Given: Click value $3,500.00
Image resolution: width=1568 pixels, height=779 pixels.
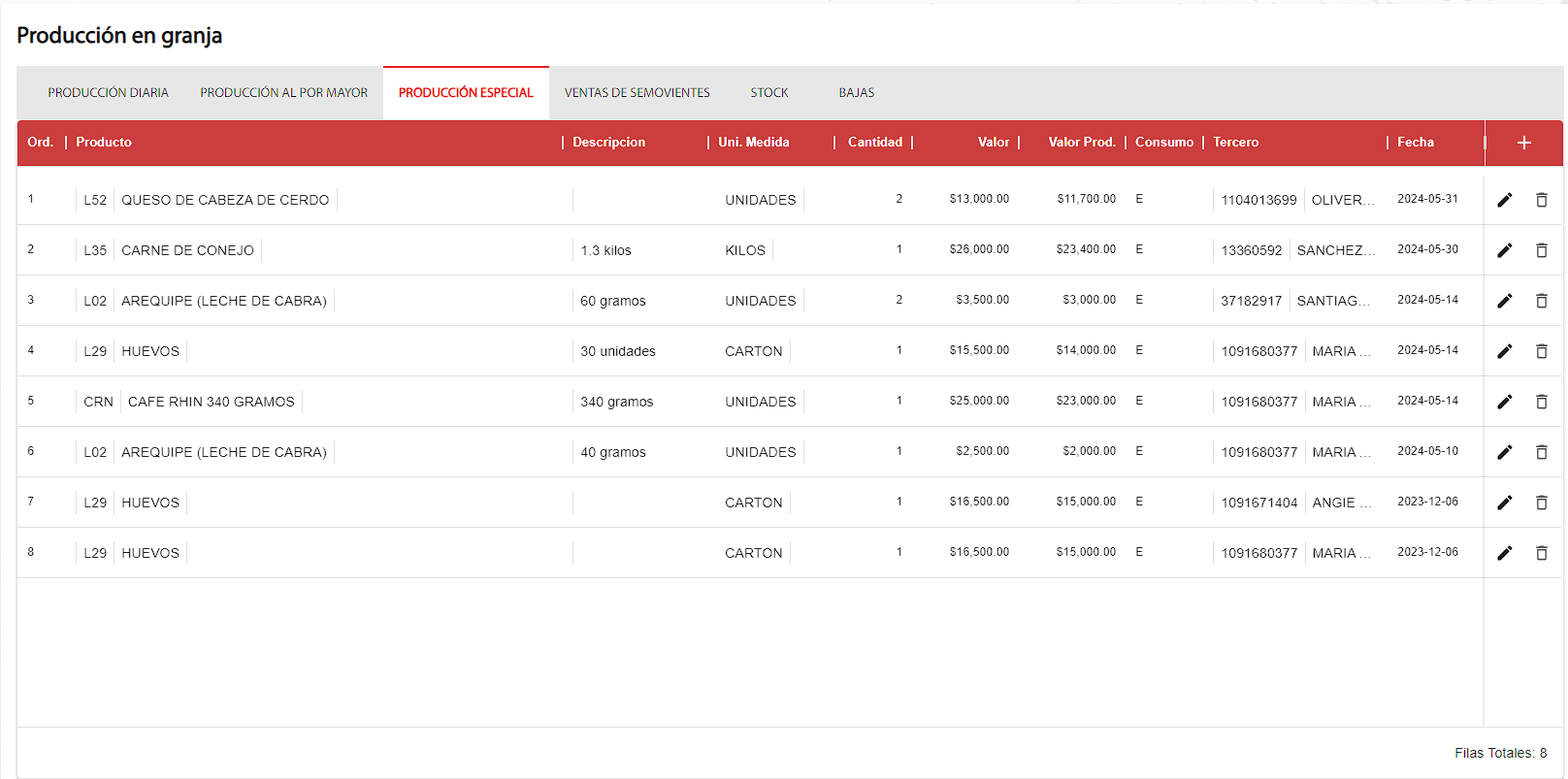Looking at the screenshot, I should (x=982, y=300).
